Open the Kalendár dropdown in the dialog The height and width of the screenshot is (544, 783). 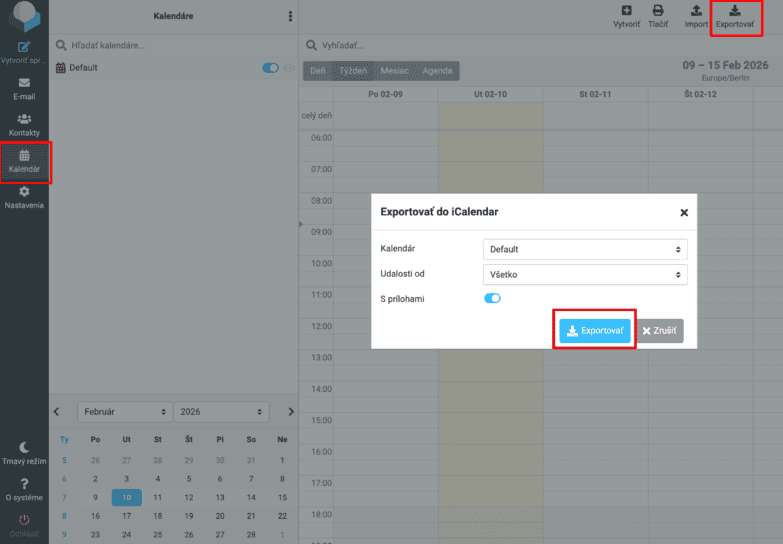pyautogui.click(x=585, y=249)
